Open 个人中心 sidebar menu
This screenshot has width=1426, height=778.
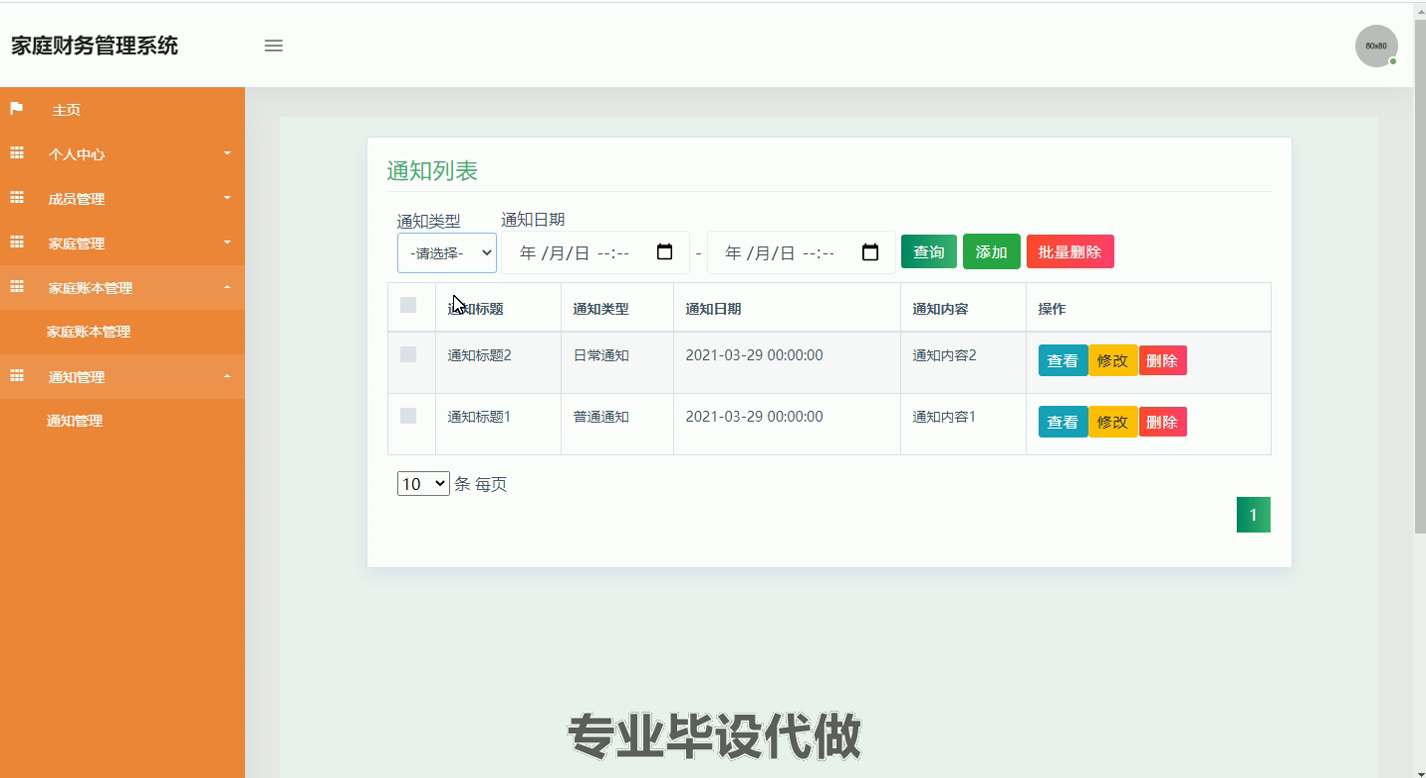[x=122, y=154]
